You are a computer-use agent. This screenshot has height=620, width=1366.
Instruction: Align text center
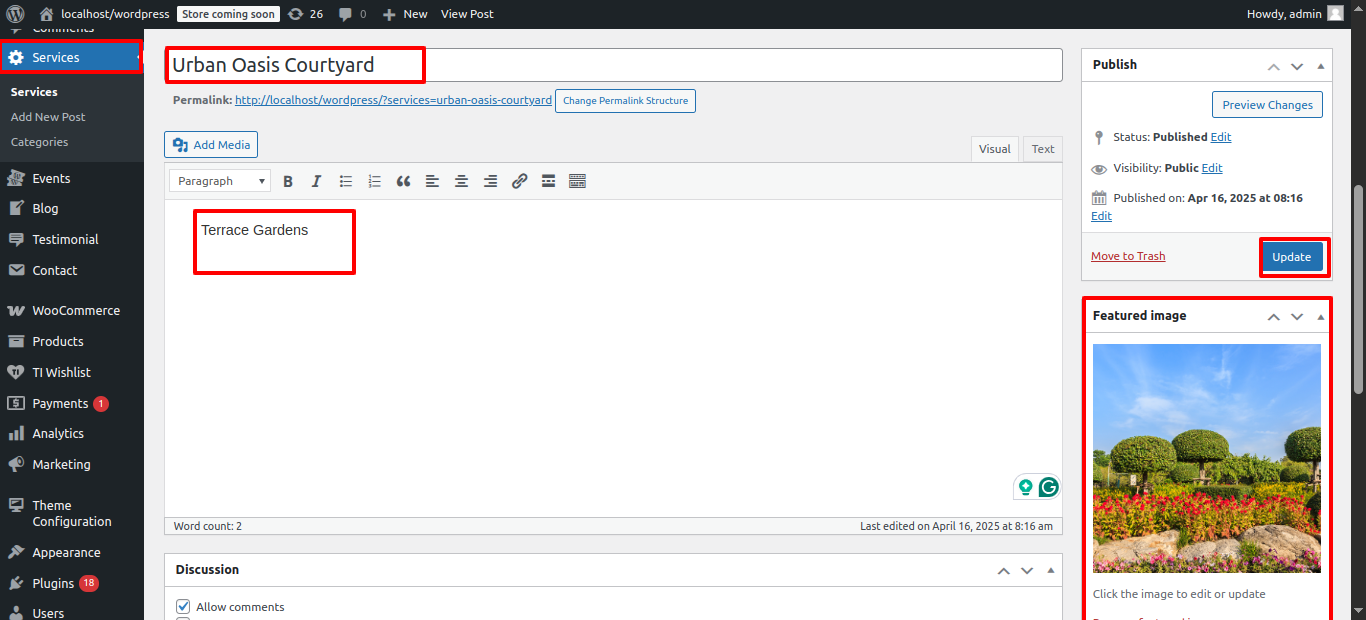461,181
